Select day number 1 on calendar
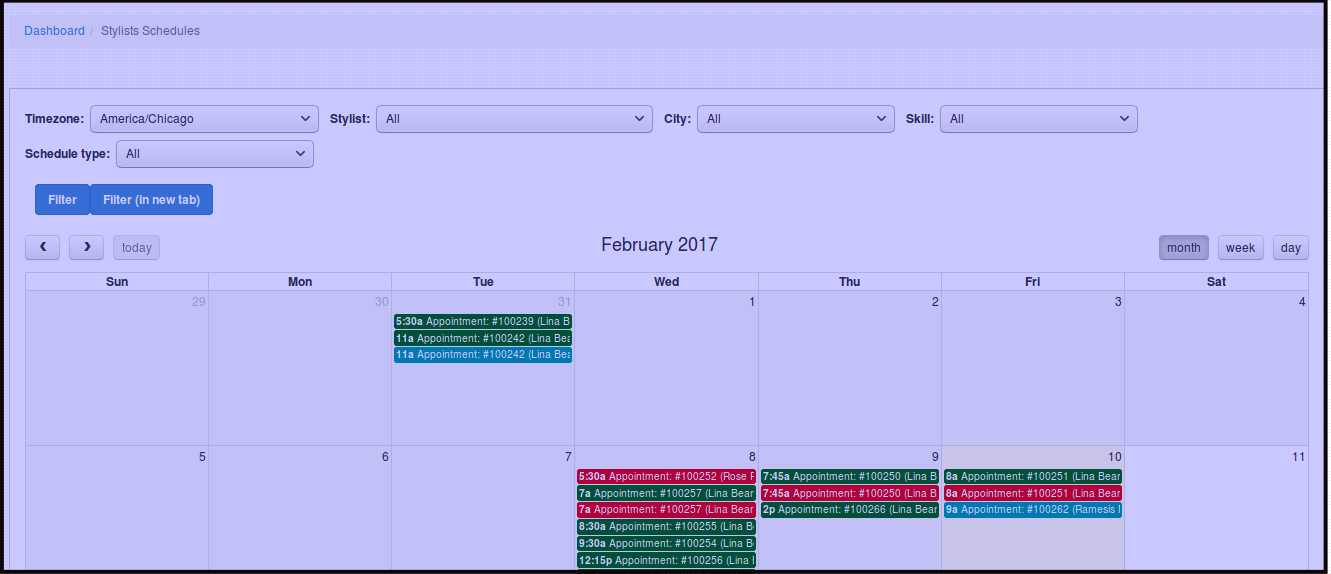1331x574 pixels. point(752,302)
